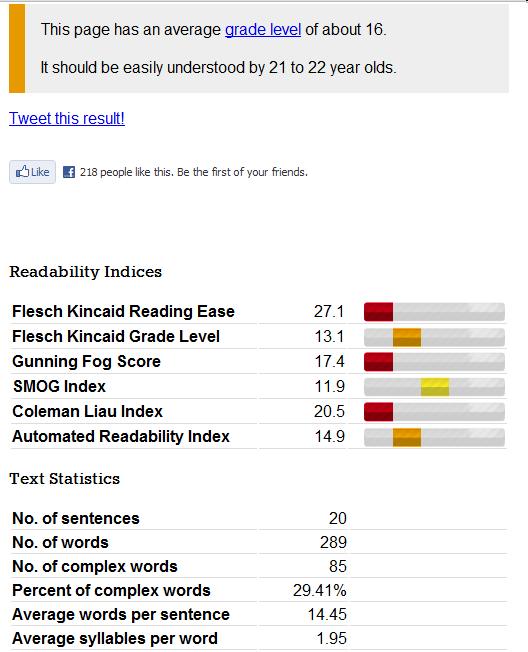
Task: Click the SMOG Index yellow bar
Action: [x=435, y=387]
